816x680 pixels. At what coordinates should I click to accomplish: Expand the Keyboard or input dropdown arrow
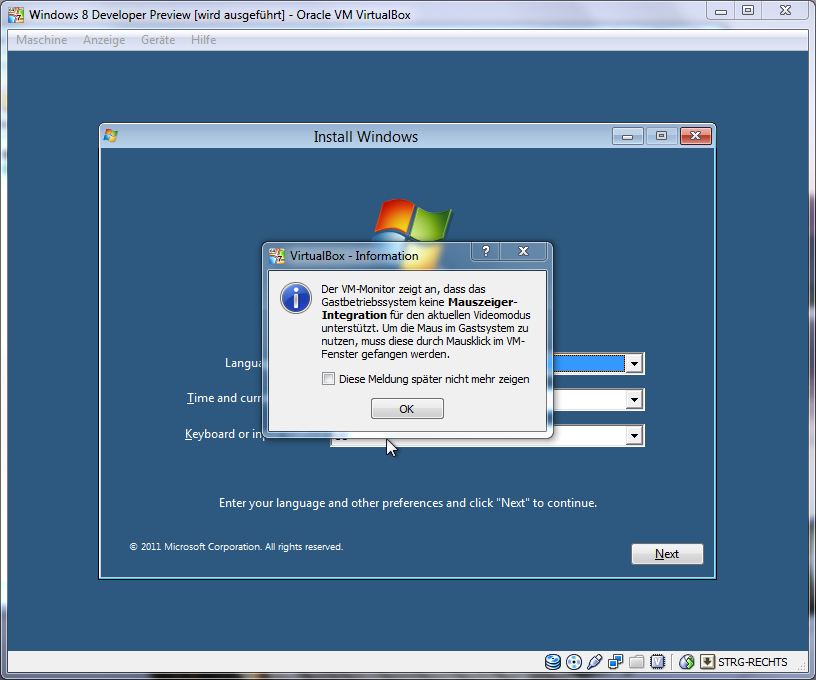634,435
